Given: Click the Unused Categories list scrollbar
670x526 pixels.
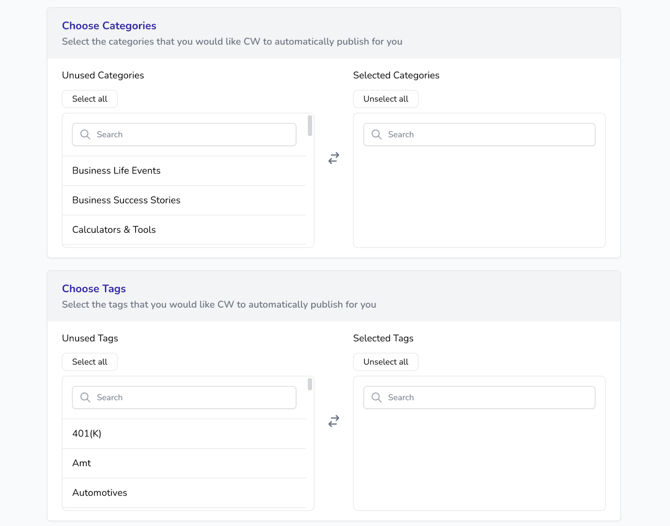Looking at the screenshot, I should (310, 126).
